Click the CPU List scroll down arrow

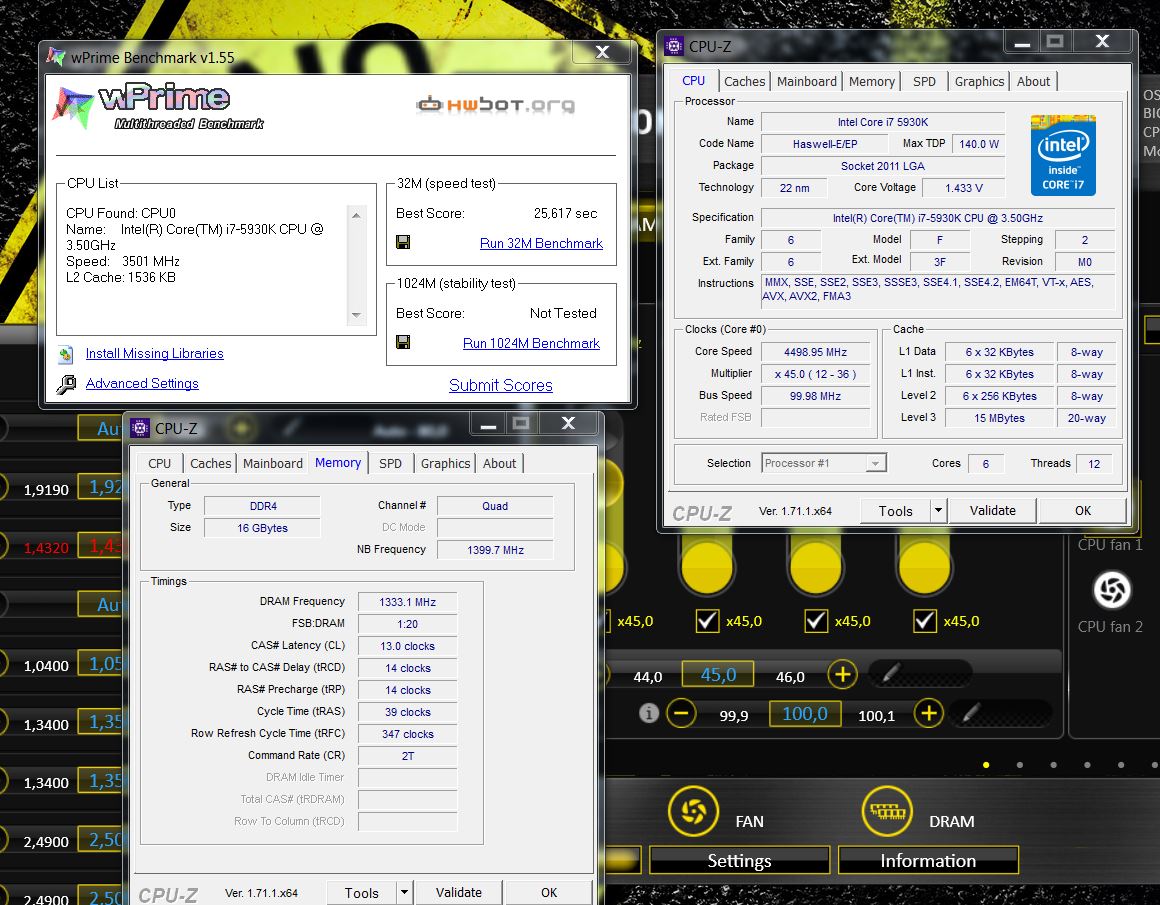pos(357,315)
